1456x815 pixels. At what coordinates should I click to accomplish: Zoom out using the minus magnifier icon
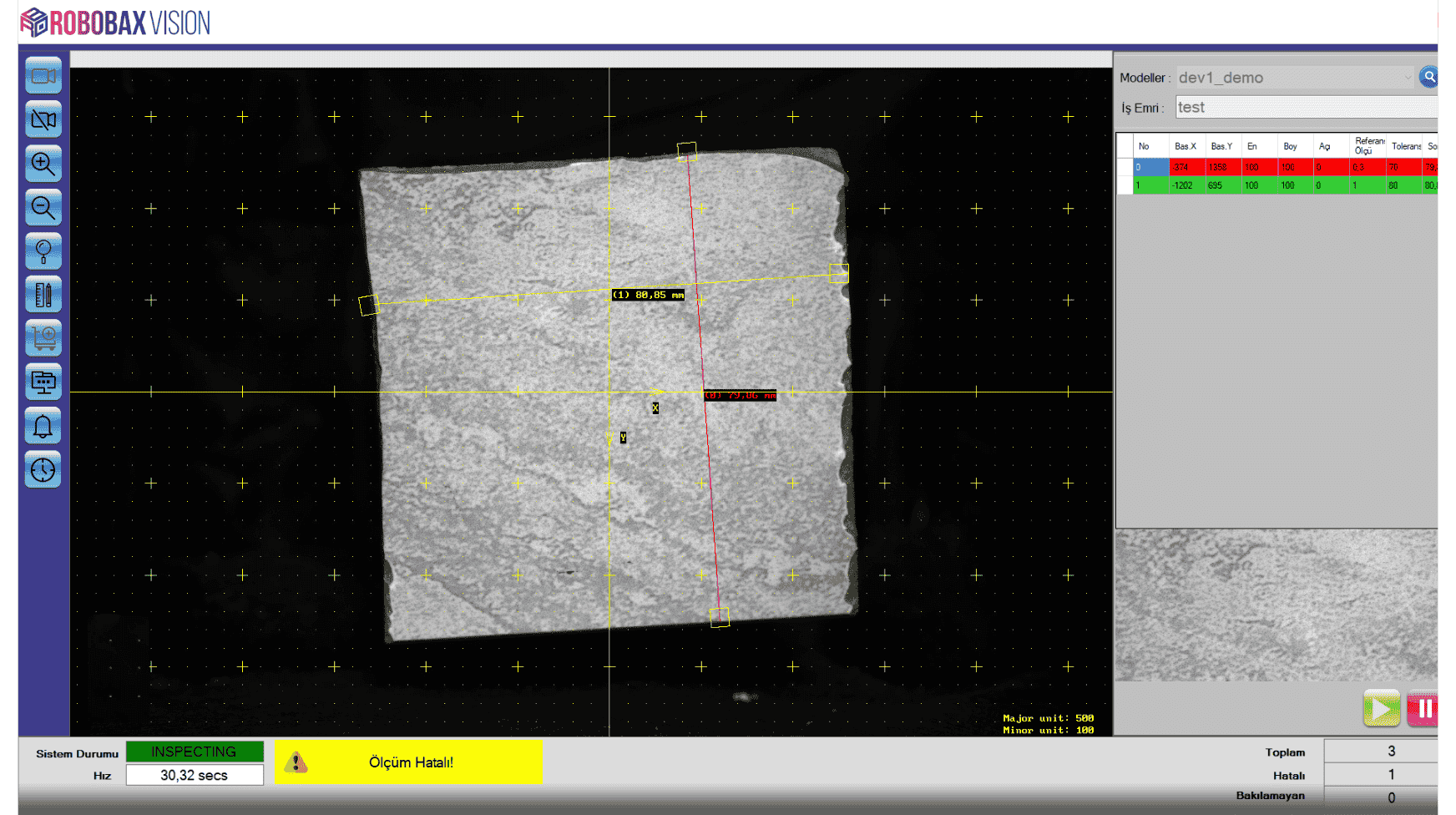point(43,207)
